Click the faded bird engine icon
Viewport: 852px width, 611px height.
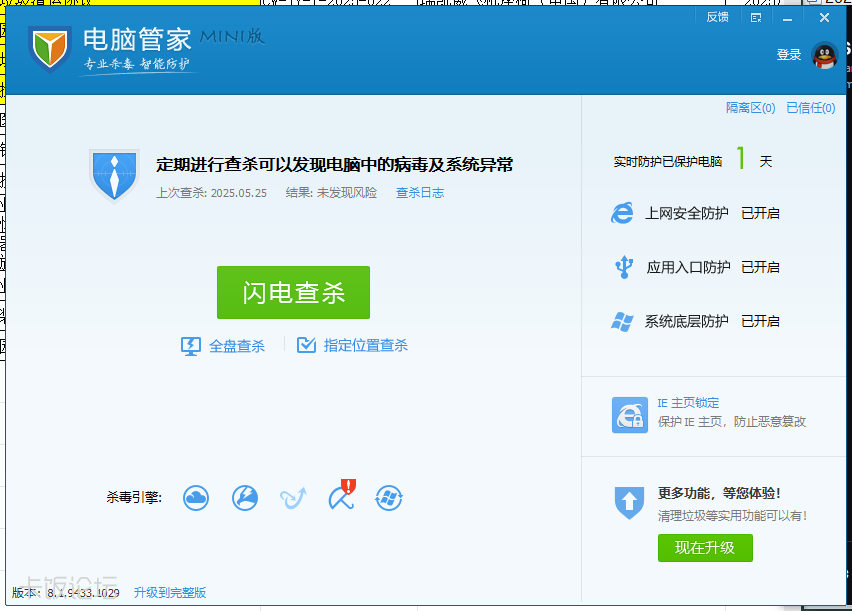click(x=293, y=498)
